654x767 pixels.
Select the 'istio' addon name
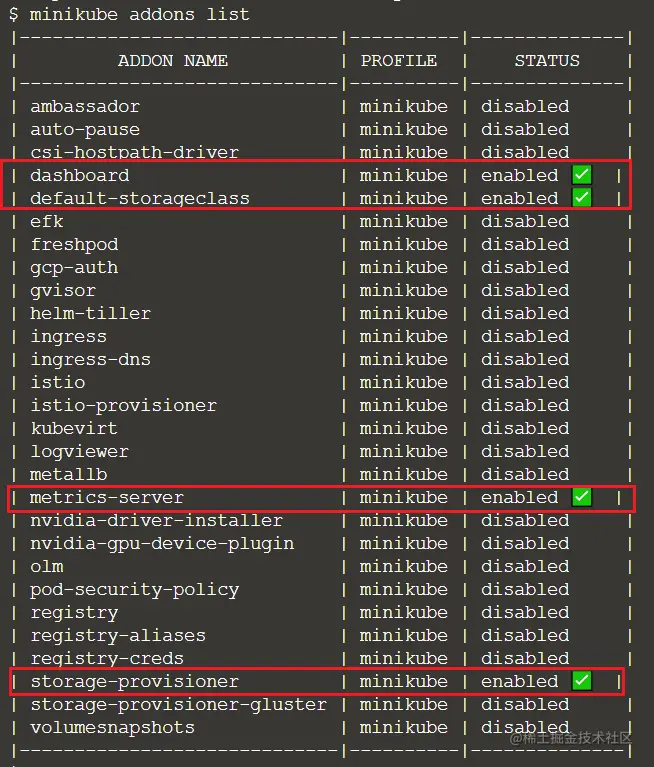58,383
